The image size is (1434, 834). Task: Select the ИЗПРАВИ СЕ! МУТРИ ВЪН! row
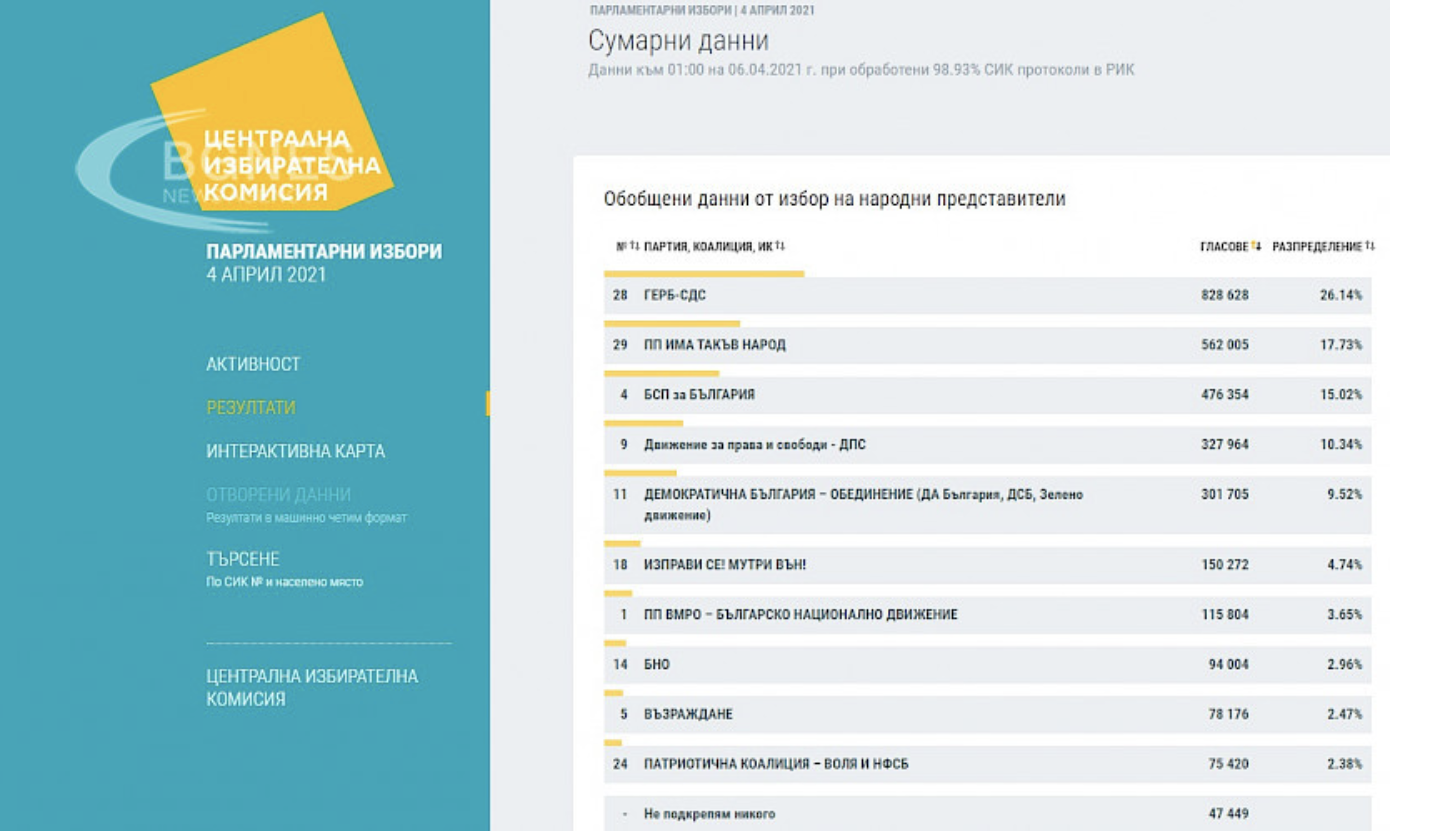987,565
